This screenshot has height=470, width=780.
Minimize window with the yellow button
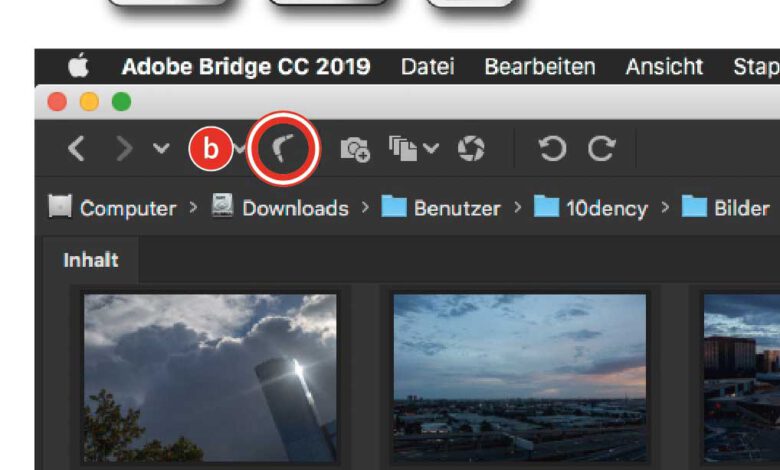pos(90,102)
